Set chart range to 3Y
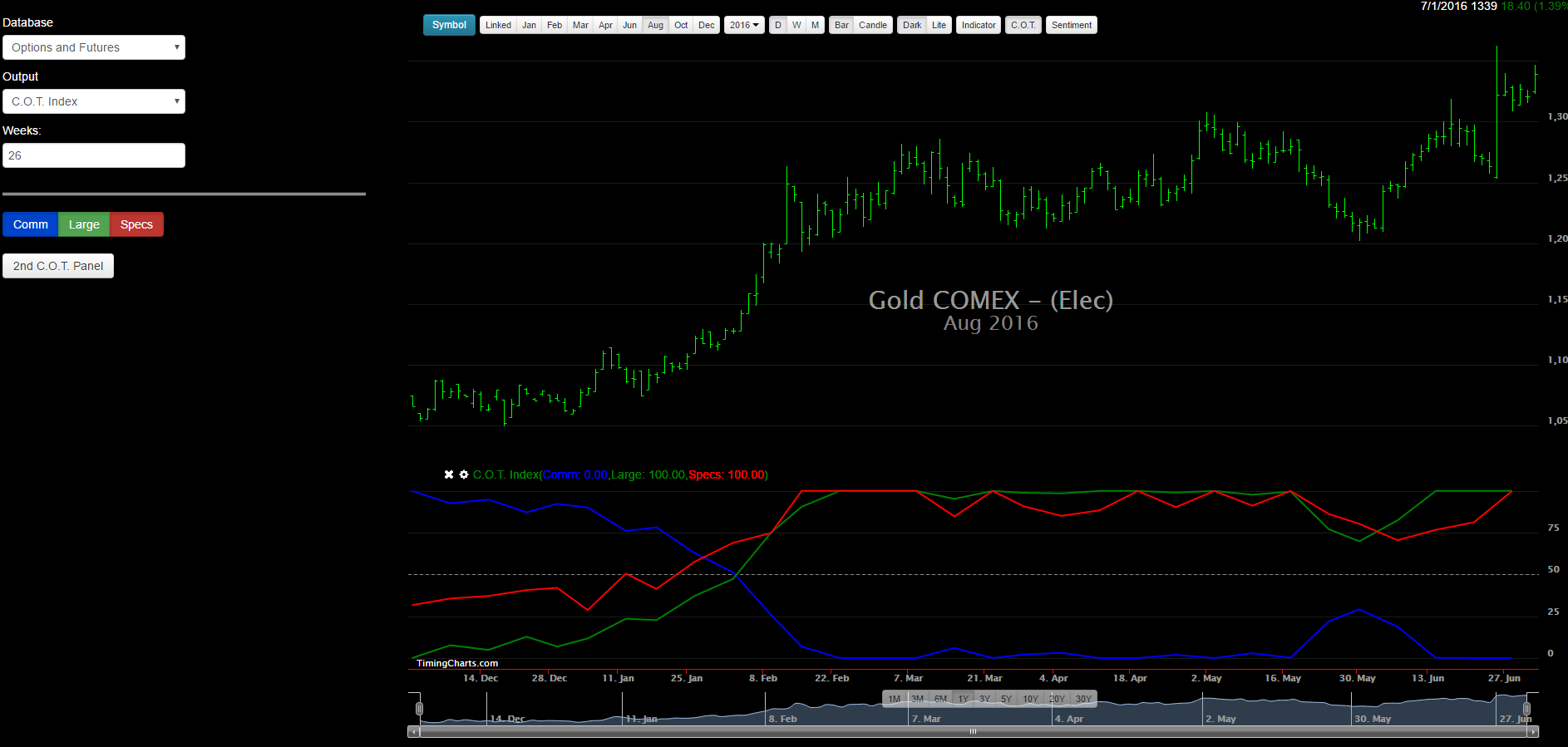1568x747 pixels. pos(984,699)
